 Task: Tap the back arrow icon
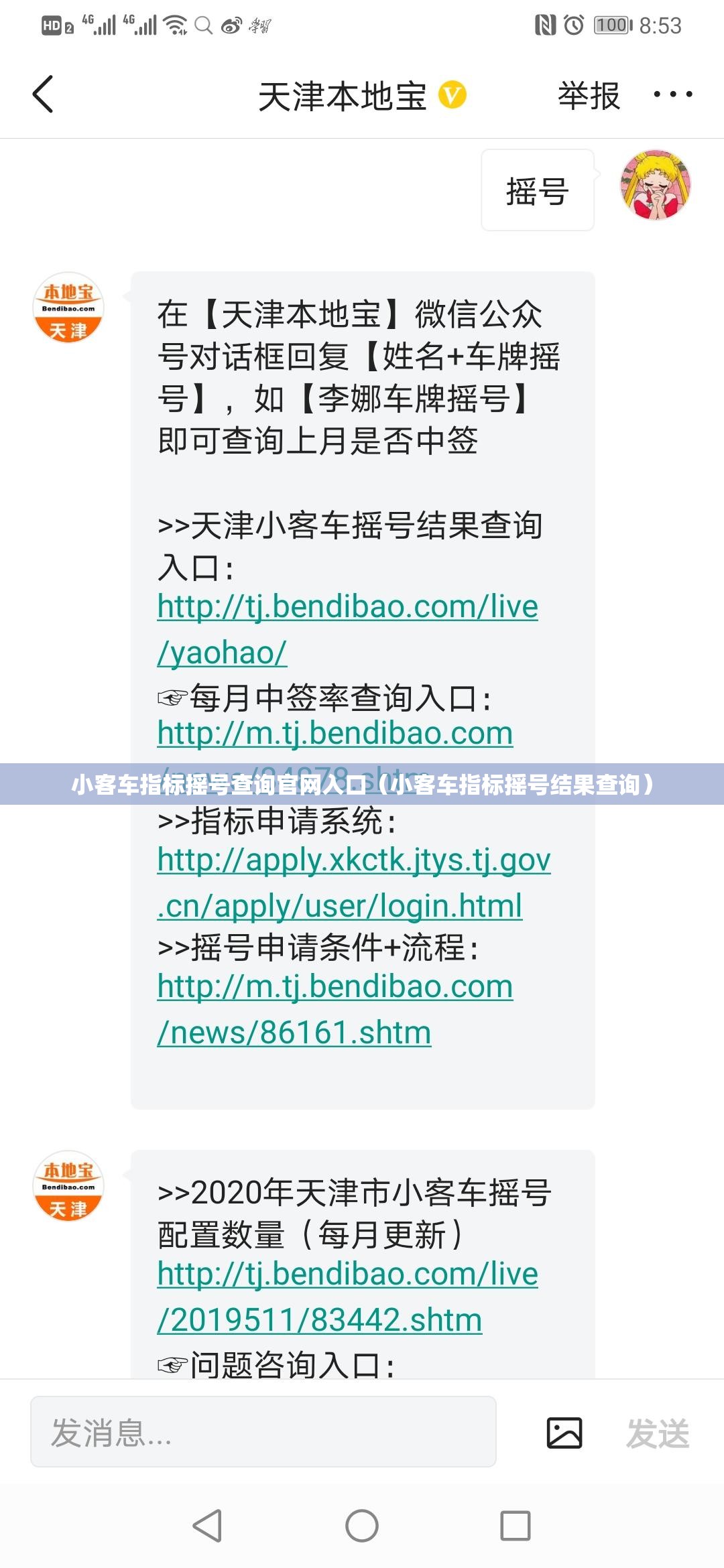[43, 94]
